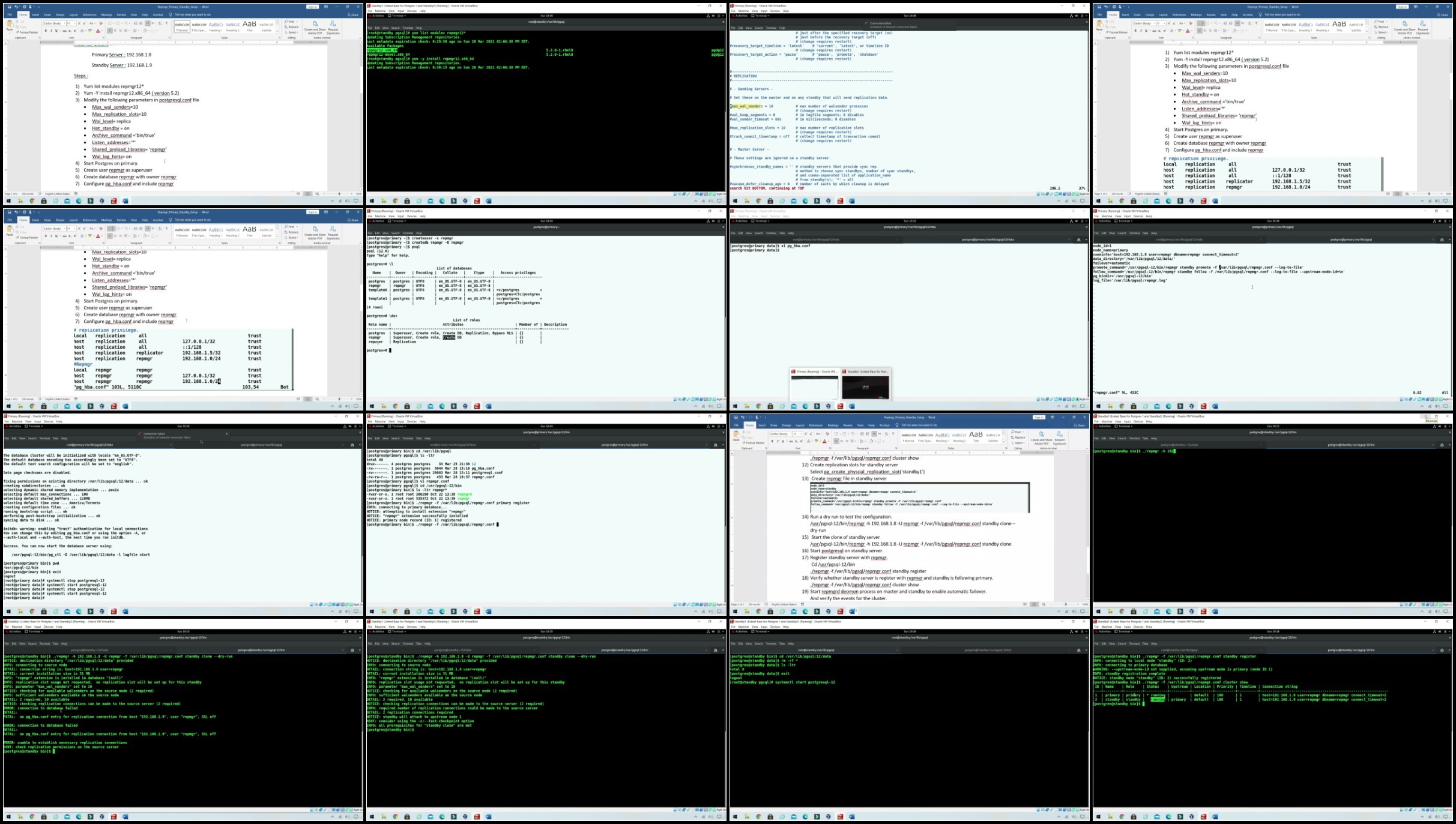
Task: Click 'Tell me what you want to do', steps 12-19 frame
Action: tap(919, 426)
